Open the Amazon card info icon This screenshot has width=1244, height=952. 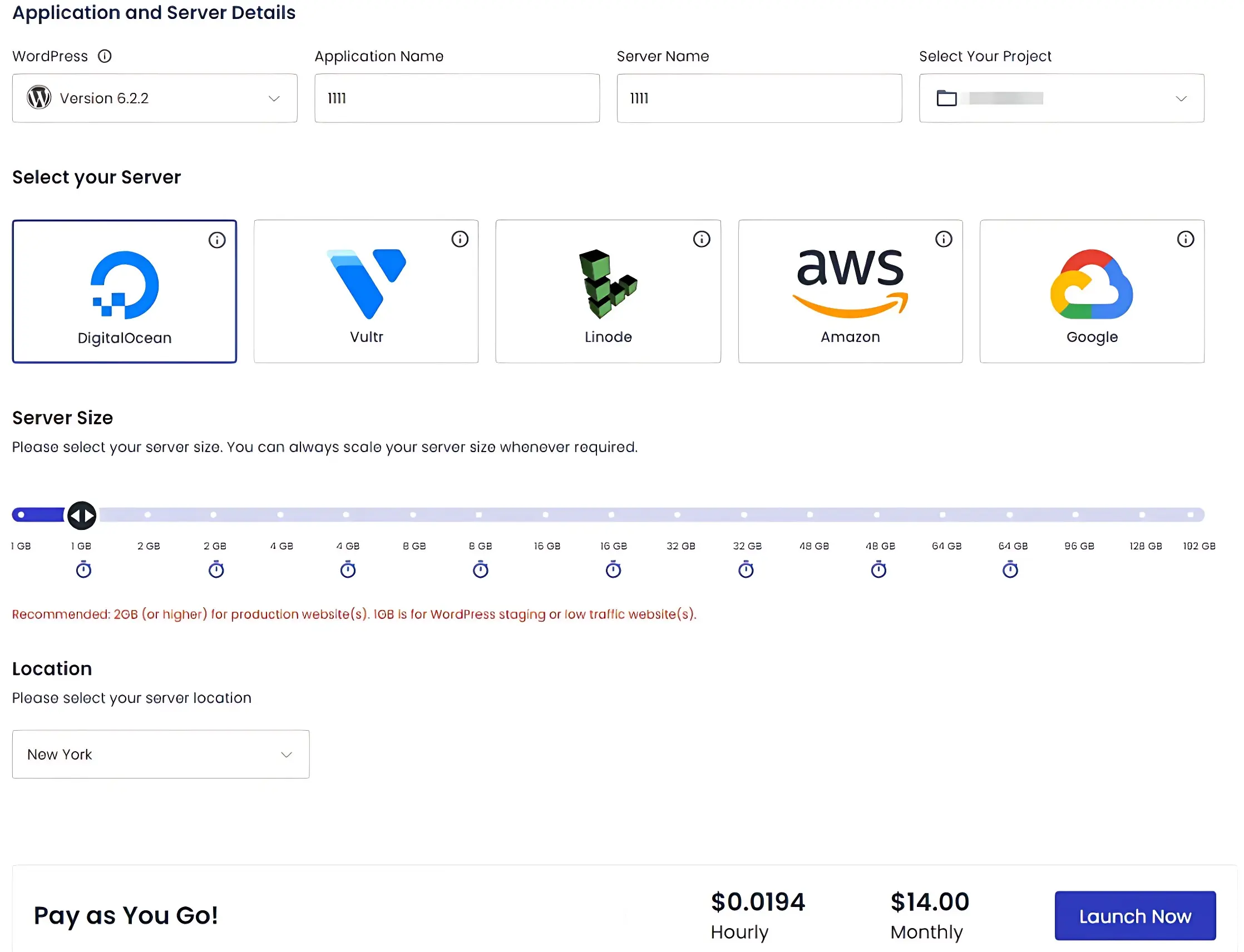(944, 239)
